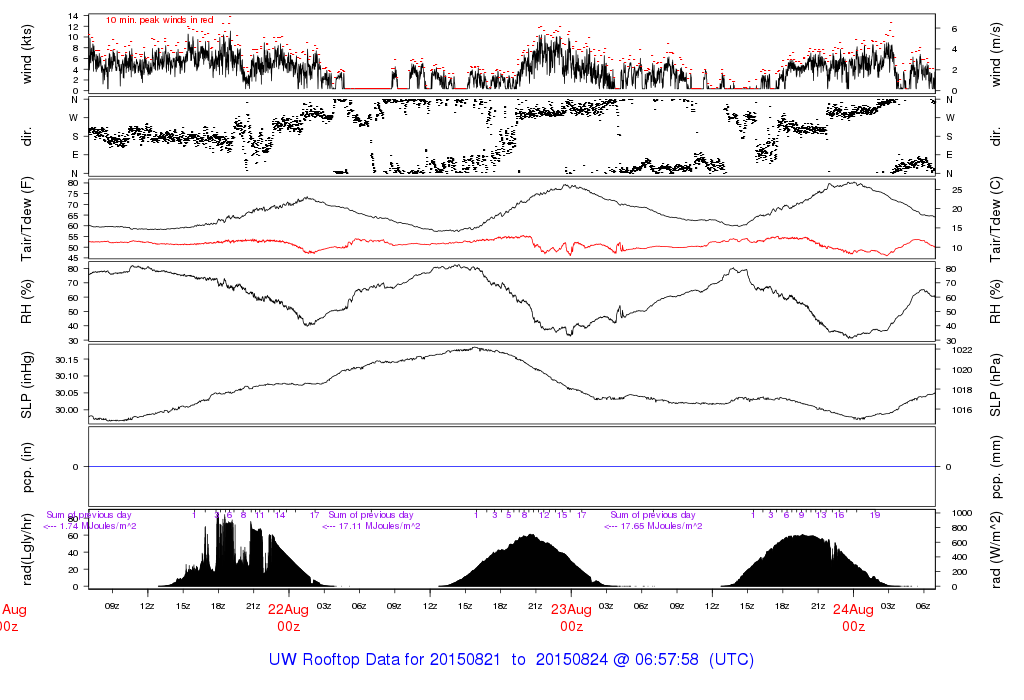The width and height of the screenshot is (1024, 700).
Task: Select the 'SLP (inHg)' axis label
Action: tap(27, 385)
